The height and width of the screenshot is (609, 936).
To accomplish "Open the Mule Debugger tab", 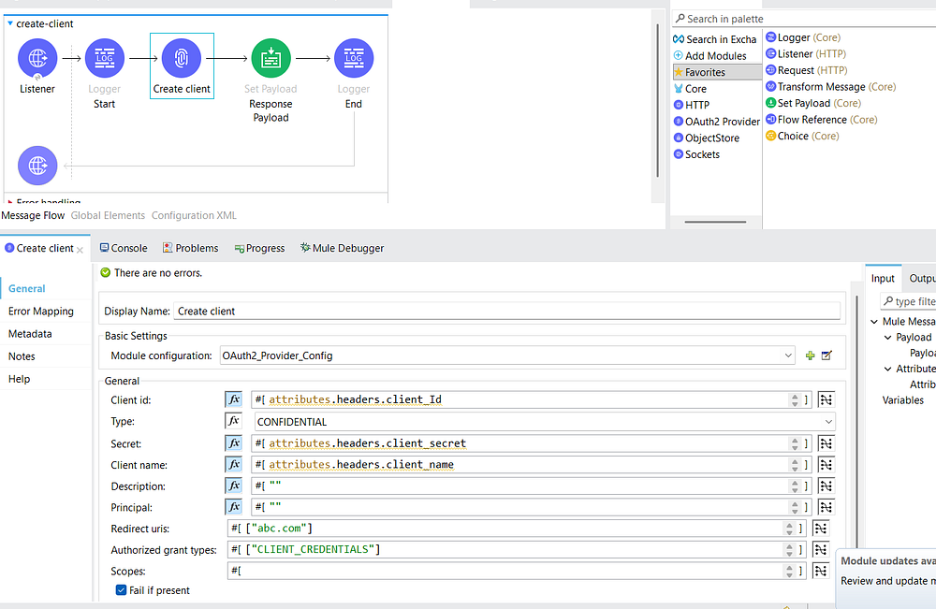I will click(x=341, y=248).
